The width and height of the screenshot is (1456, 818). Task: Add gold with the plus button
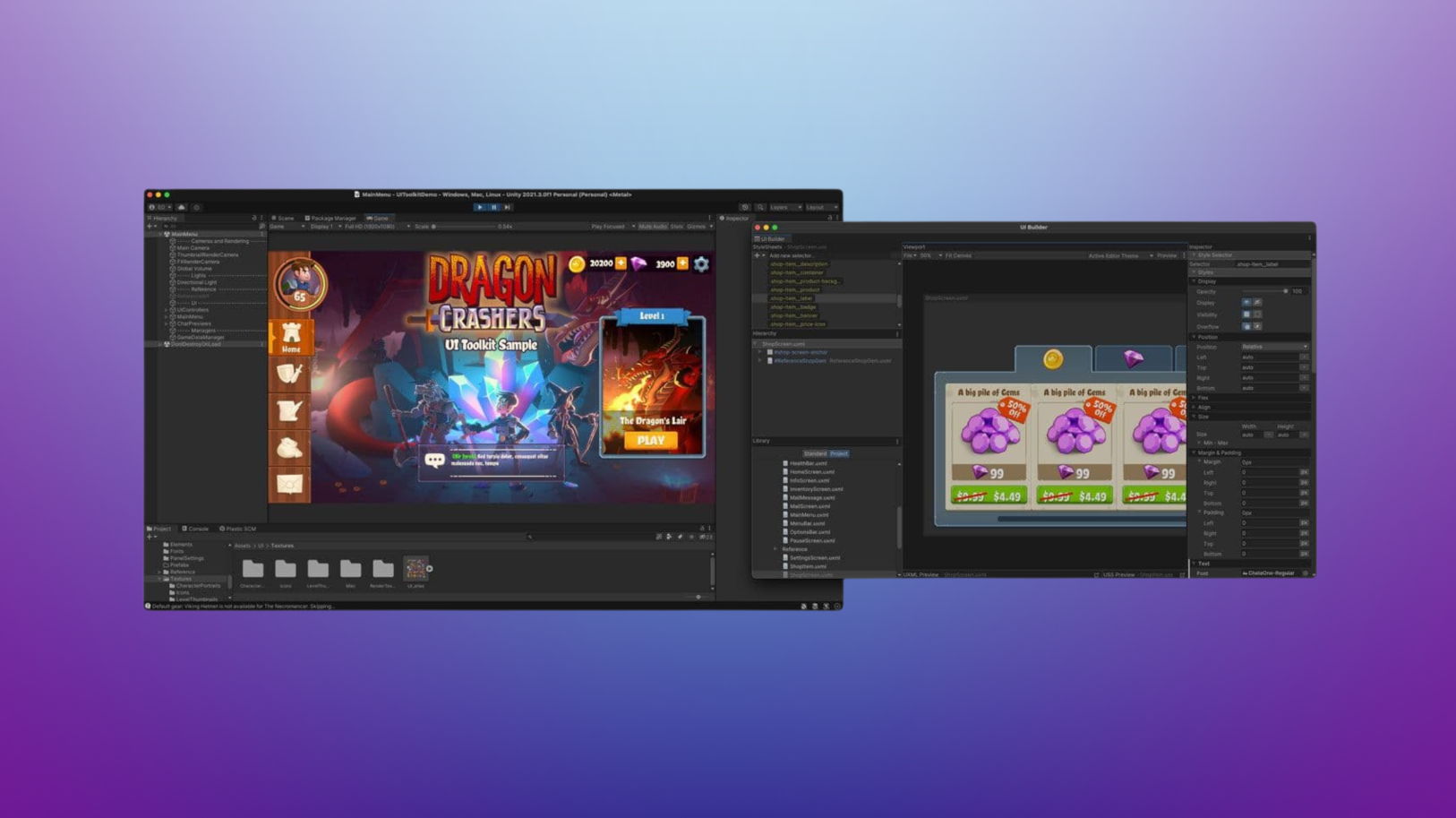tap(621, 263)
